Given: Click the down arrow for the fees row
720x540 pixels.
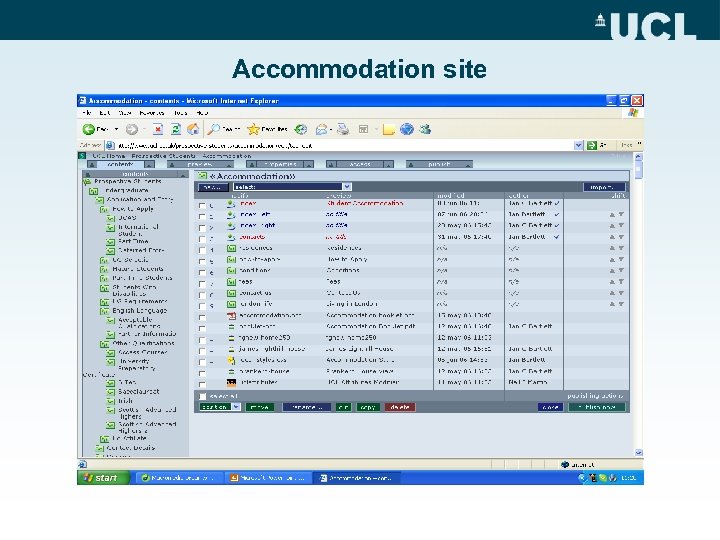Looking at the screenshot, I should pyautogui.click(x=621, y=282).
